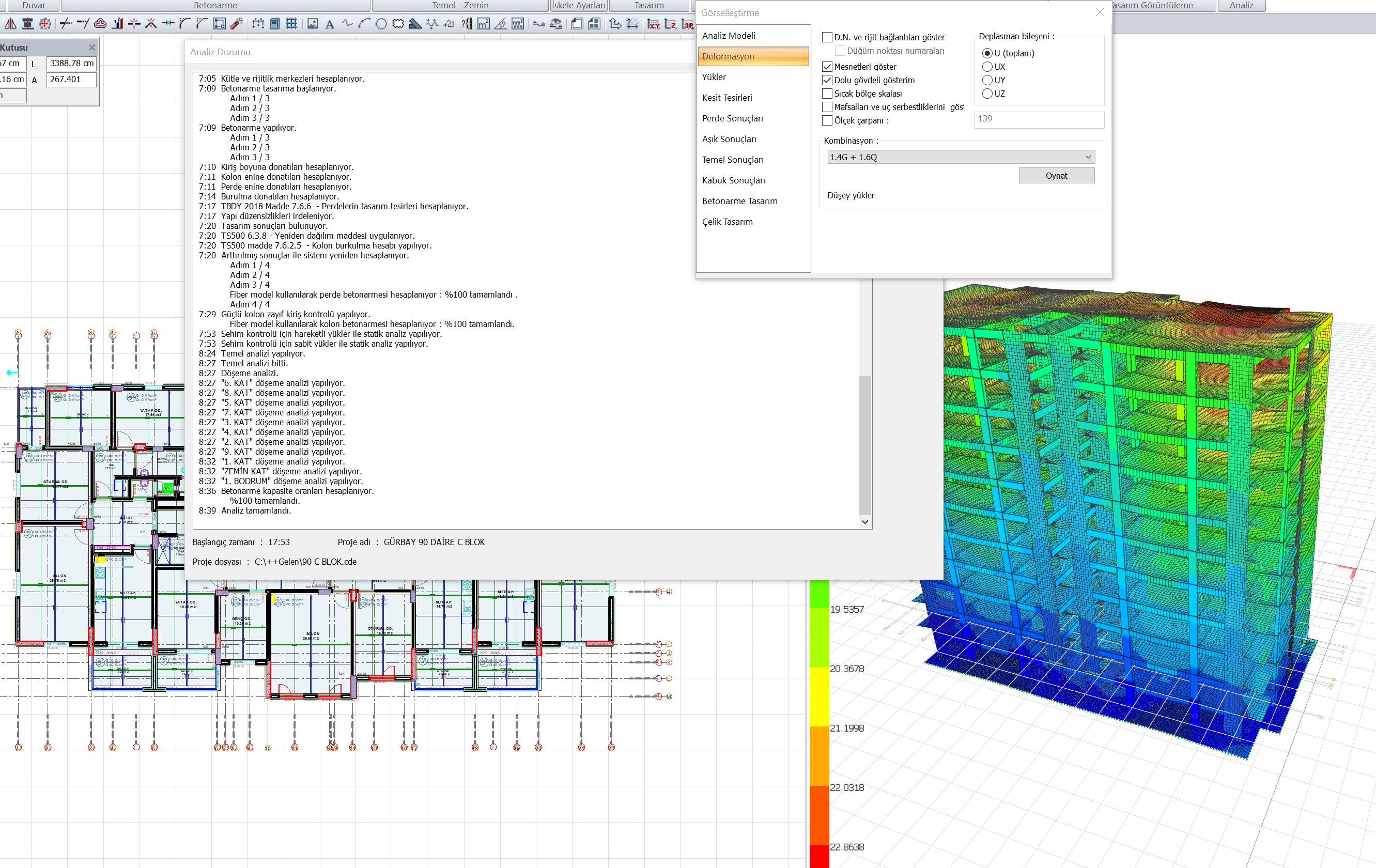Screen dimensions: 1376x868
Task: Click the move/pan arrows toolbar icon
Action: (x=44, y=24)
